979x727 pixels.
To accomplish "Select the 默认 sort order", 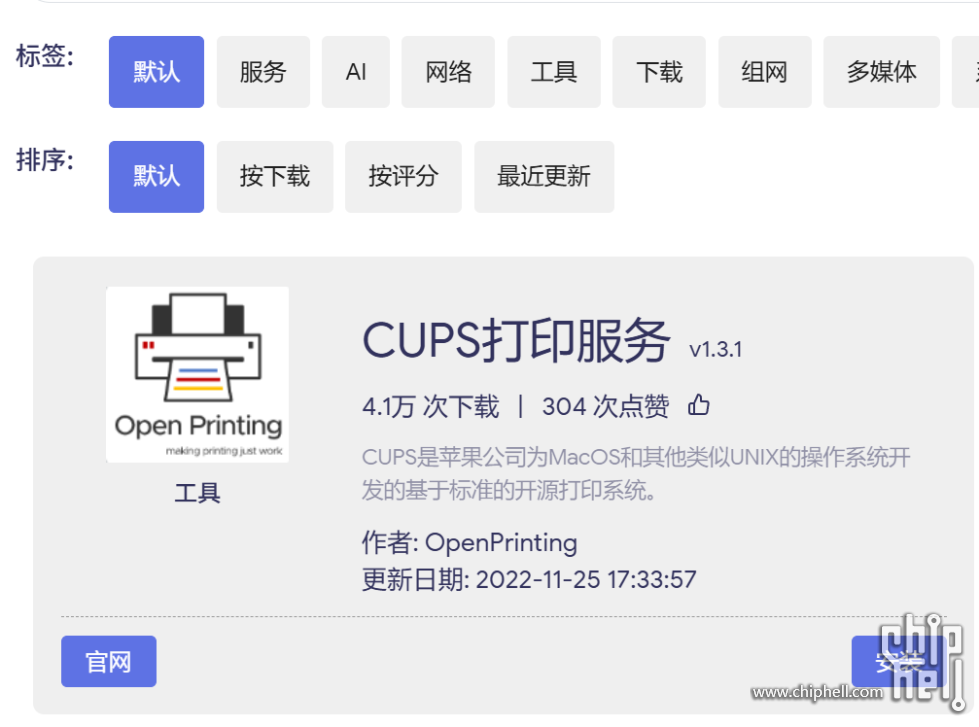I will coord(156,177).
